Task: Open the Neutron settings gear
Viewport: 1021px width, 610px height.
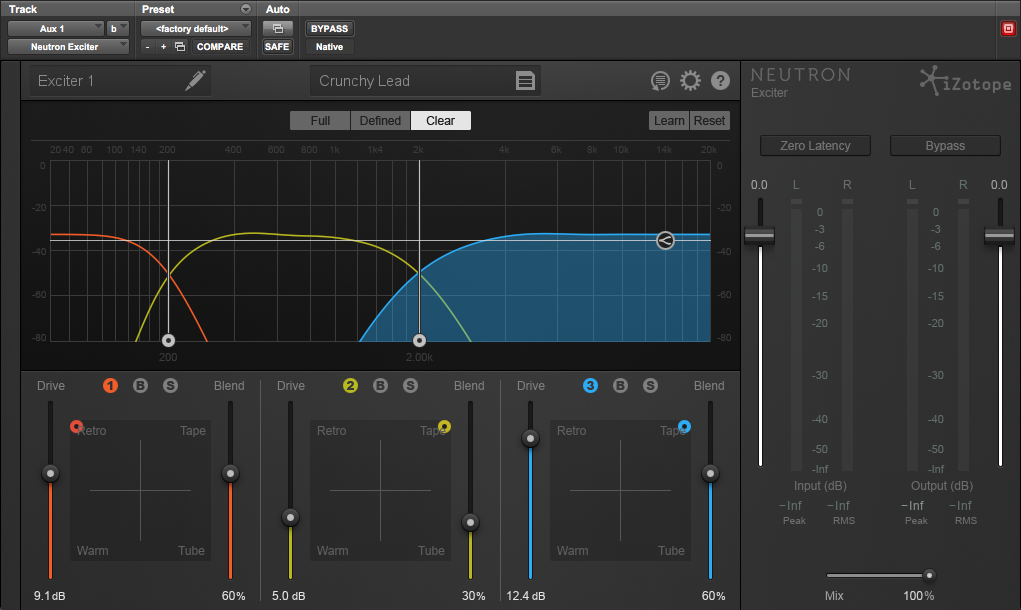Action: (690, 81)
